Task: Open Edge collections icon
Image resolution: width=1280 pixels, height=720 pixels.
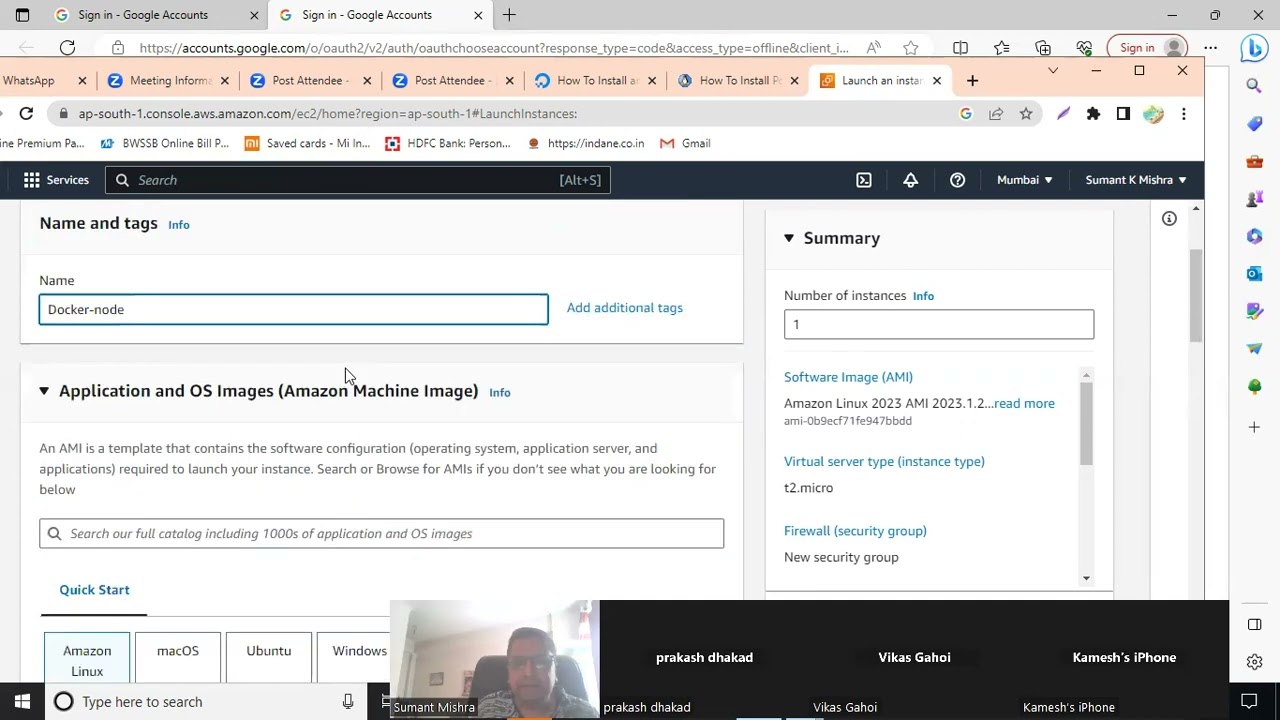Action: point(1043,48)
